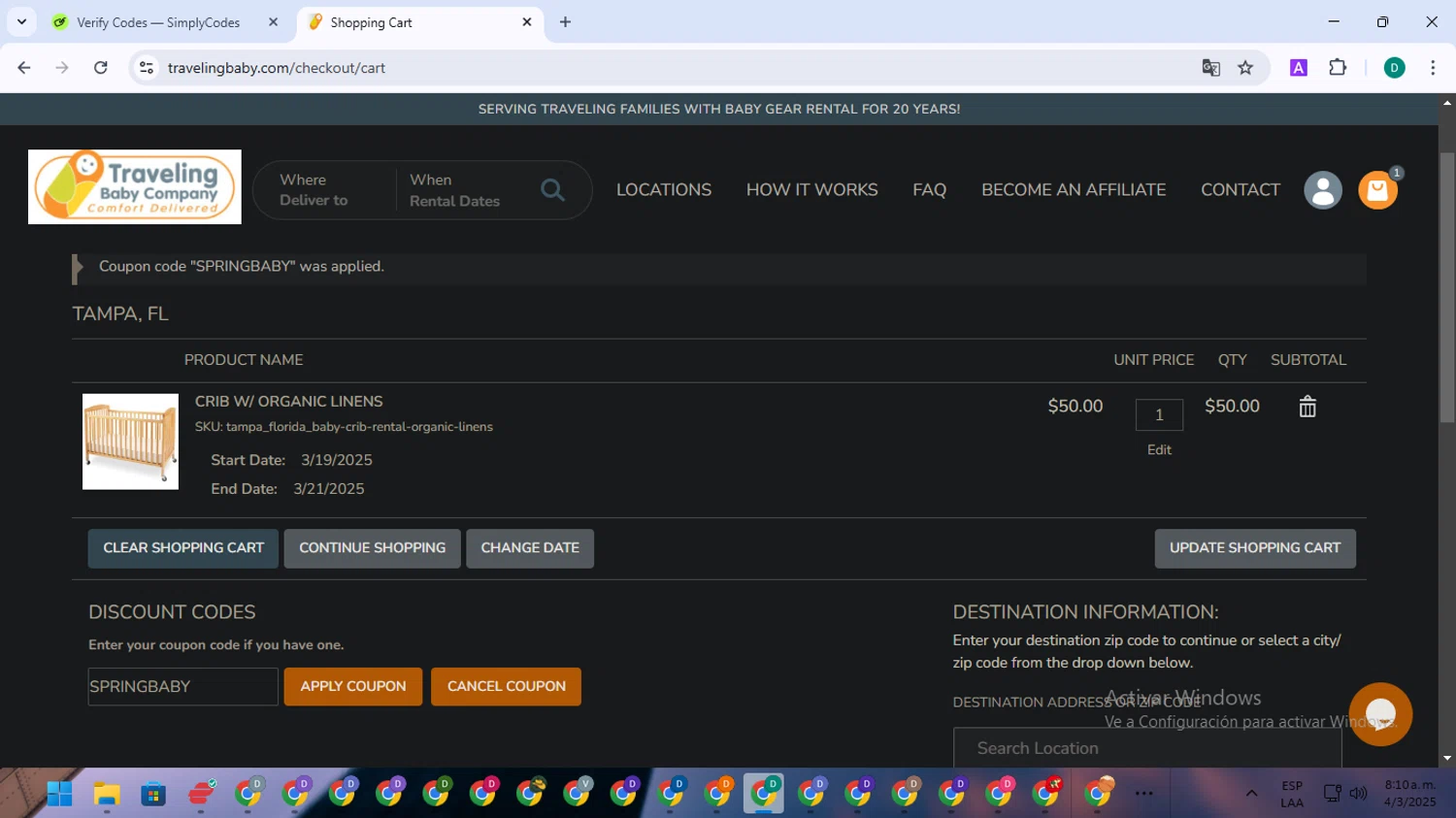This screenshot has width=1456, height=818.
Task: Click the page vertical scrollbar thumb
Action: coord(1447,287)
